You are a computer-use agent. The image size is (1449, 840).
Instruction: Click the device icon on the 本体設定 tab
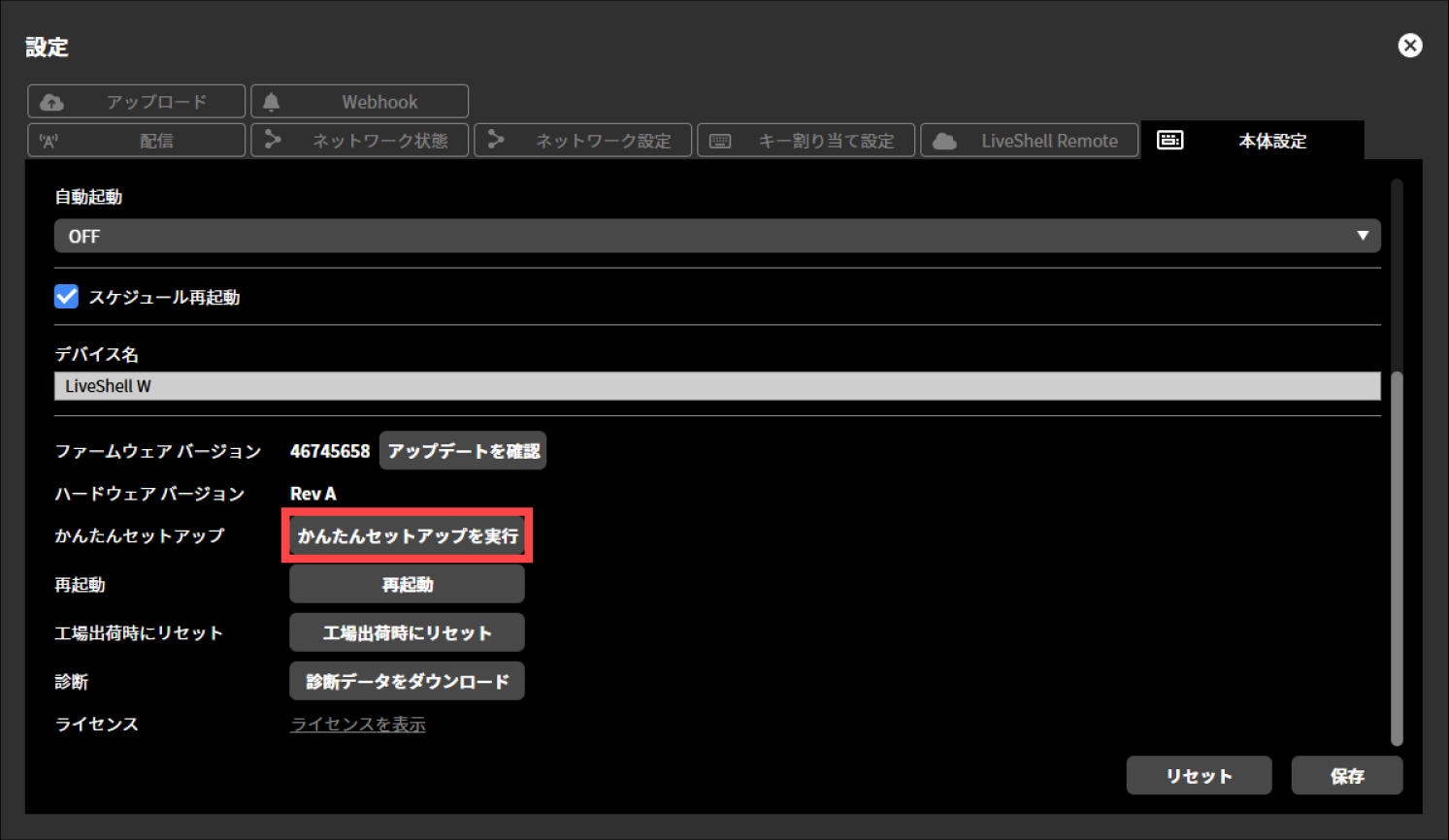point(1170,140)
